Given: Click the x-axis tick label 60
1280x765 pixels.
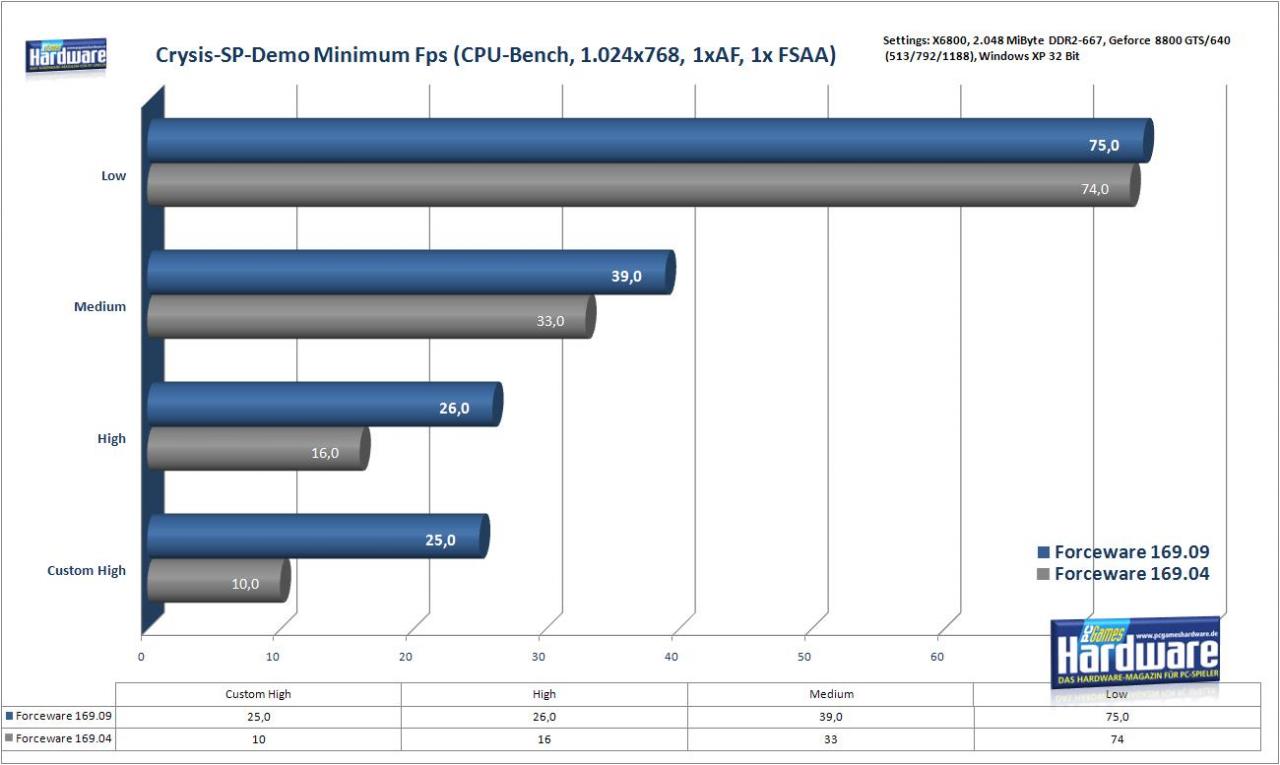Looking at the screenshot, I should pos(938,657).
